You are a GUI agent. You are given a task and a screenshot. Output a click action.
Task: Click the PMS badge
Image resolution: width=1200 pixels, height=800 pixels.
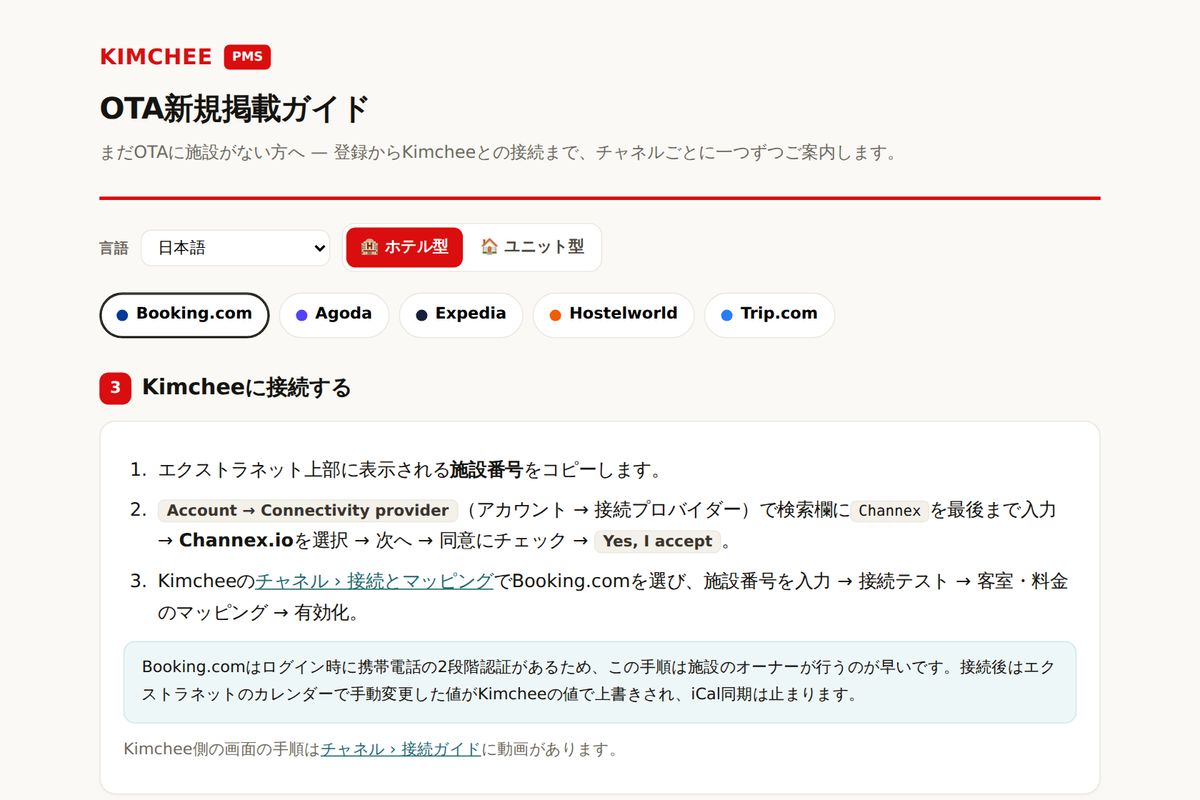(x=247, y=57)
